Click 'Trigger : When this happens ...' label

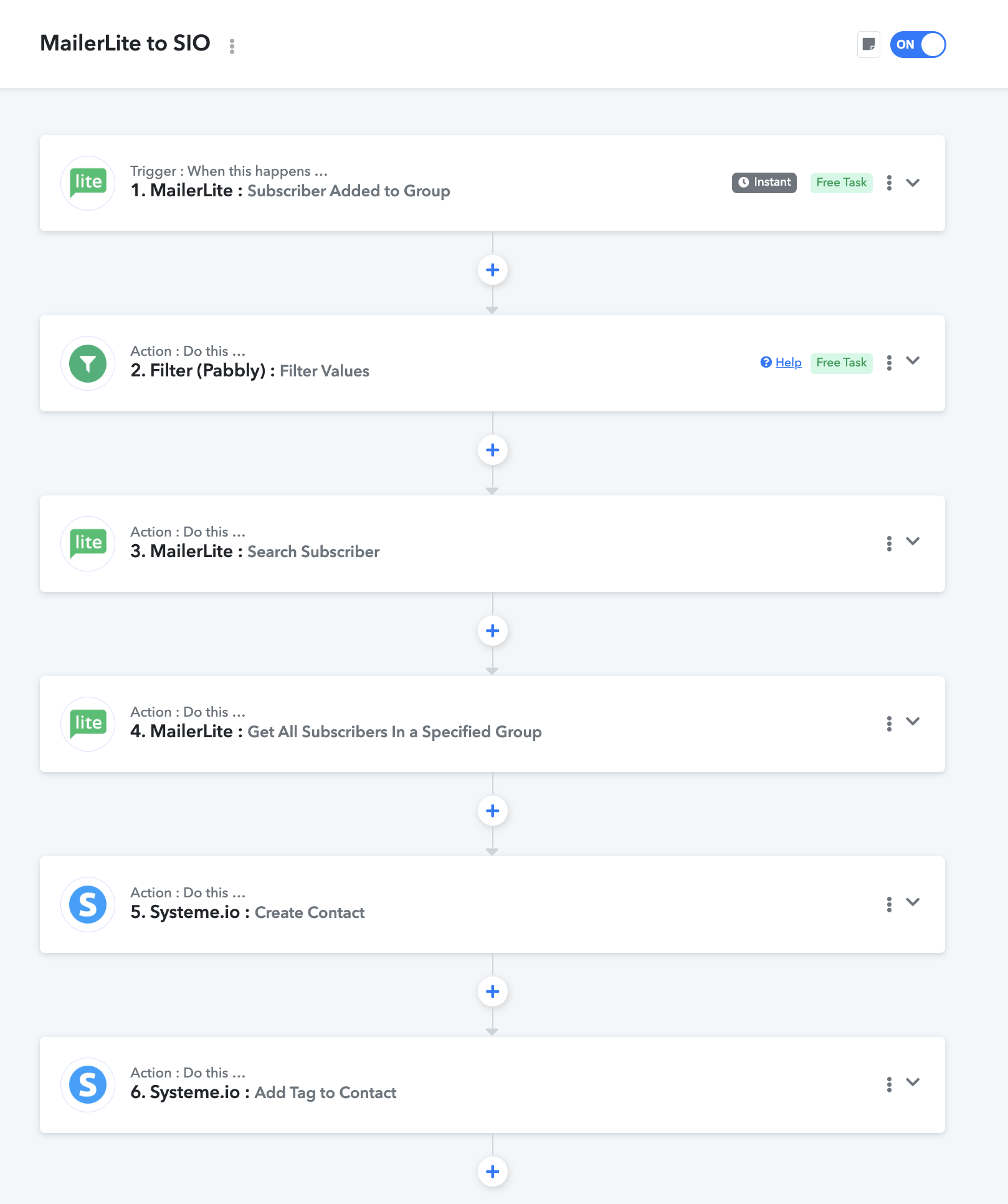pyautogui.click(x=229, y=171)
